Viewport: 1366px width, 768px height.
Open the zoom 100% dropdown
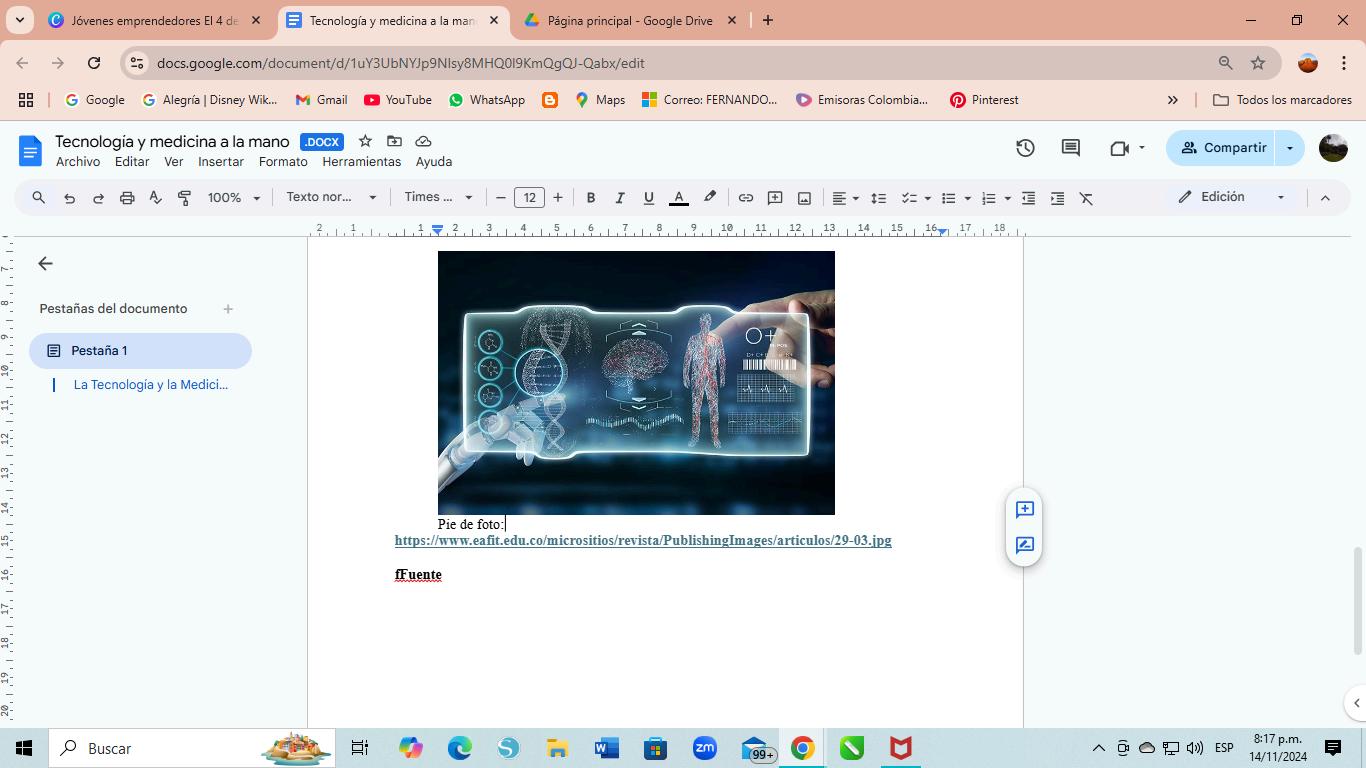point(234,198)
